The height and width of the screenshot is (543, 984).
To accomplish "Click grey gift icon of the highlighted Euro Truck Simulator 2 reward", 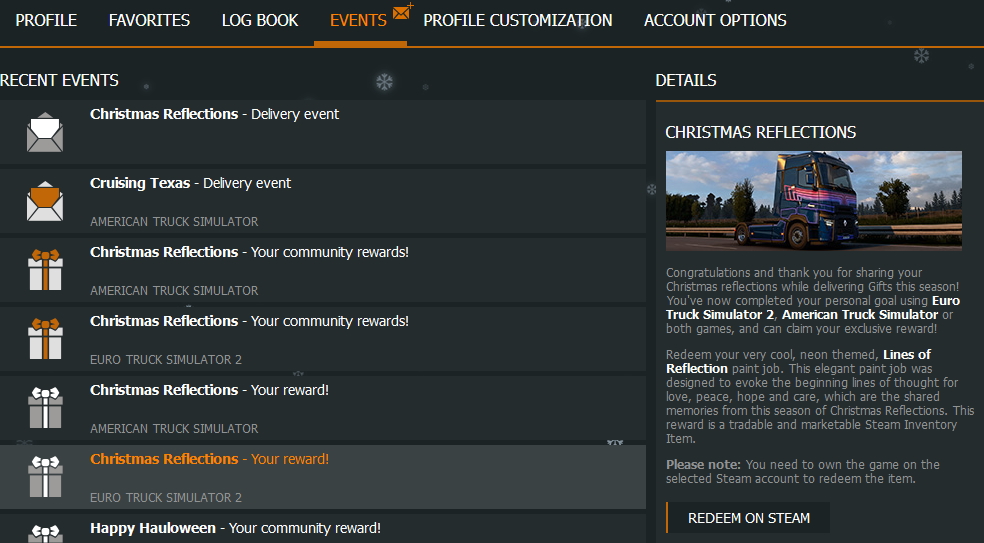I will 45,477.
